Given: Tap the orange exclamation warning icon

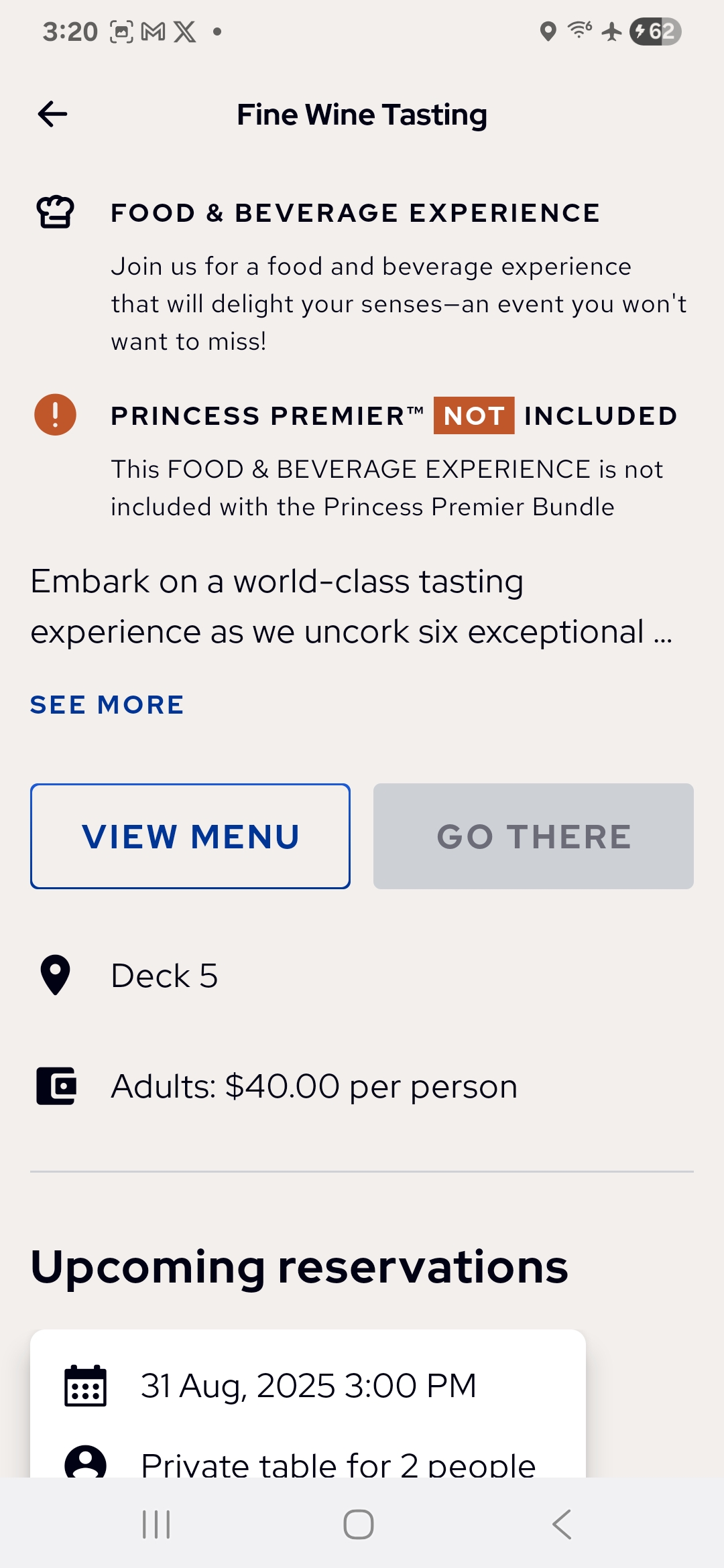Looking at the screenshot, I should [55, 415].
